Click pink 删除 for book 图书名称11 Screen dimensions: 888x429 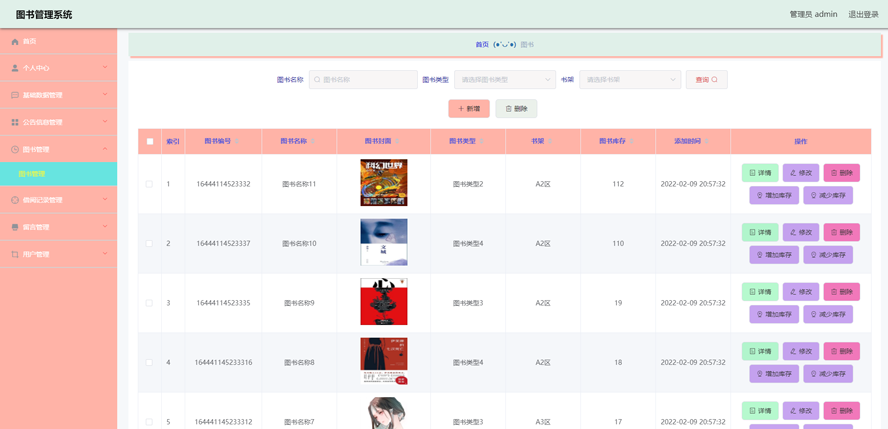[x=842, y=173]
